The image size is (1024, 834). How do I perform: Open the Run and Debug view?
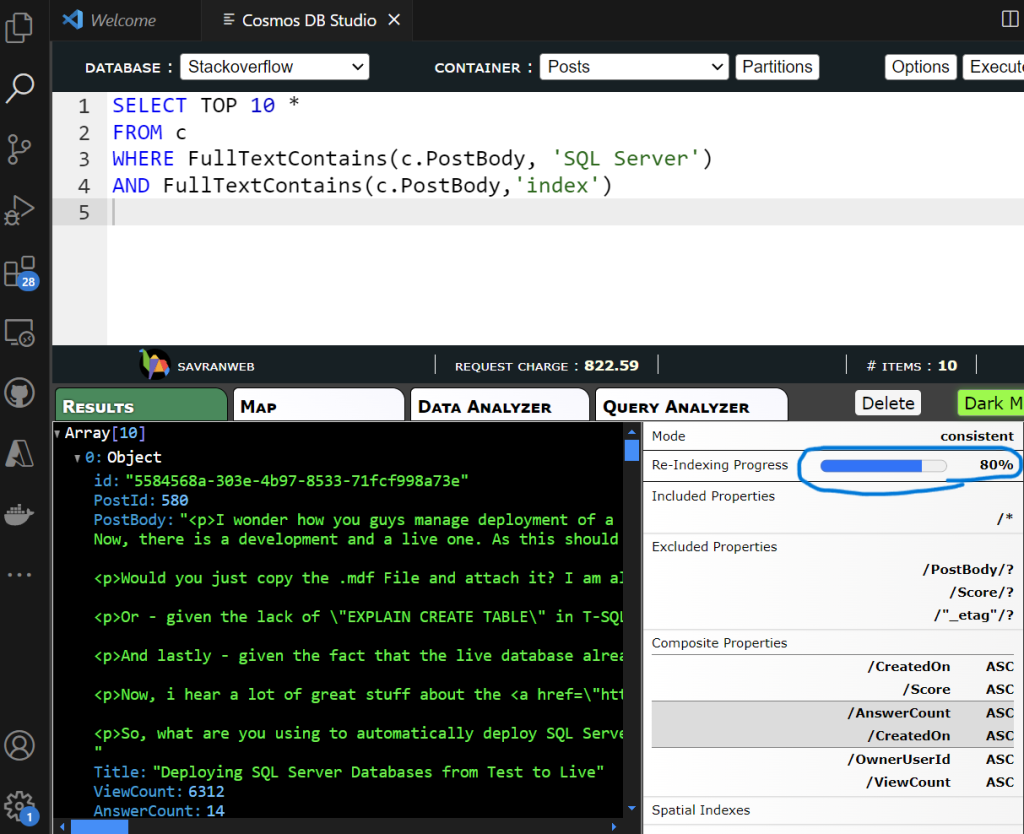pyautogui.click(x=19, y=210)
